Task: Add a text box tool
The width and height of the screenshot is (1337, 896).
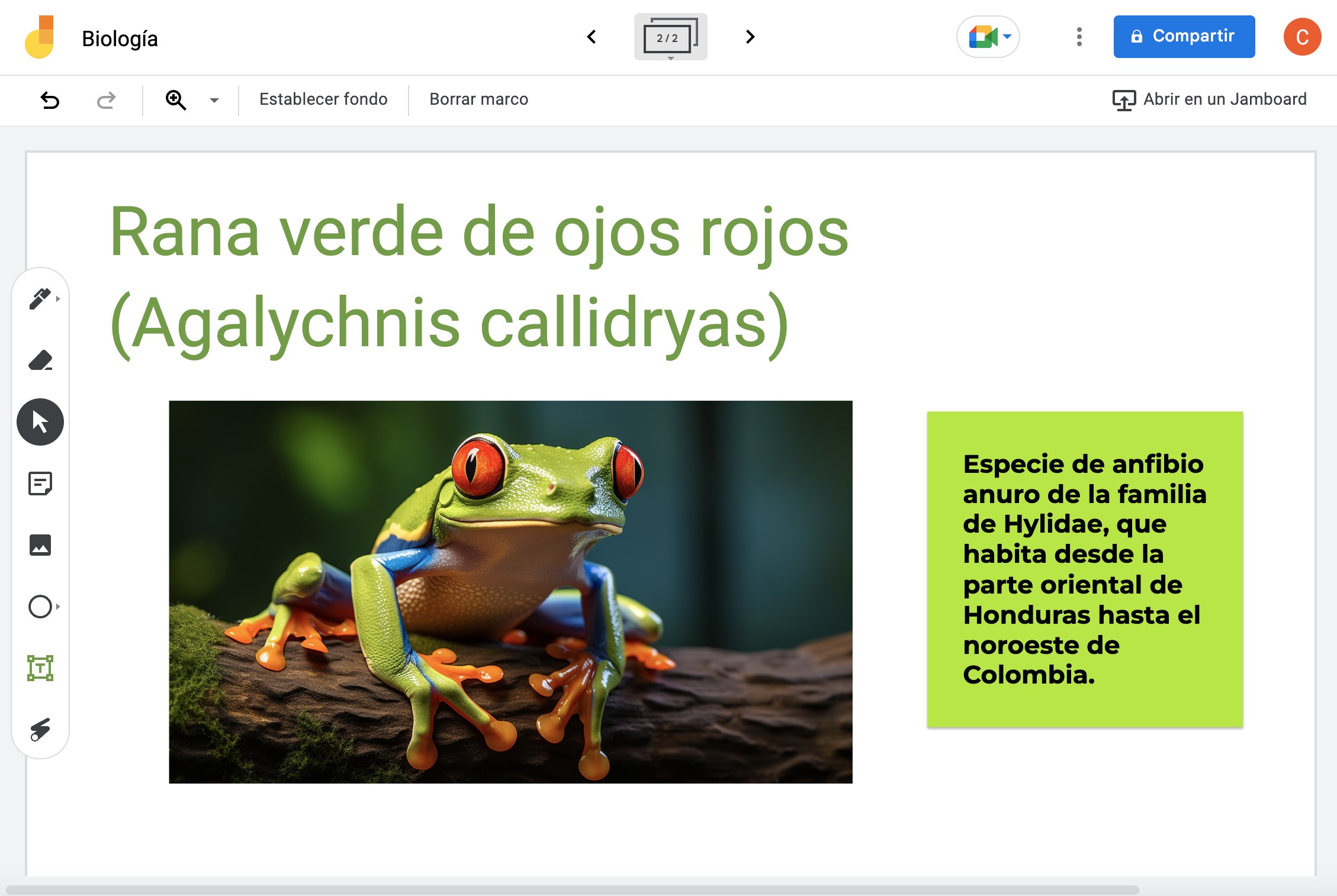Action: pos(40,668)
